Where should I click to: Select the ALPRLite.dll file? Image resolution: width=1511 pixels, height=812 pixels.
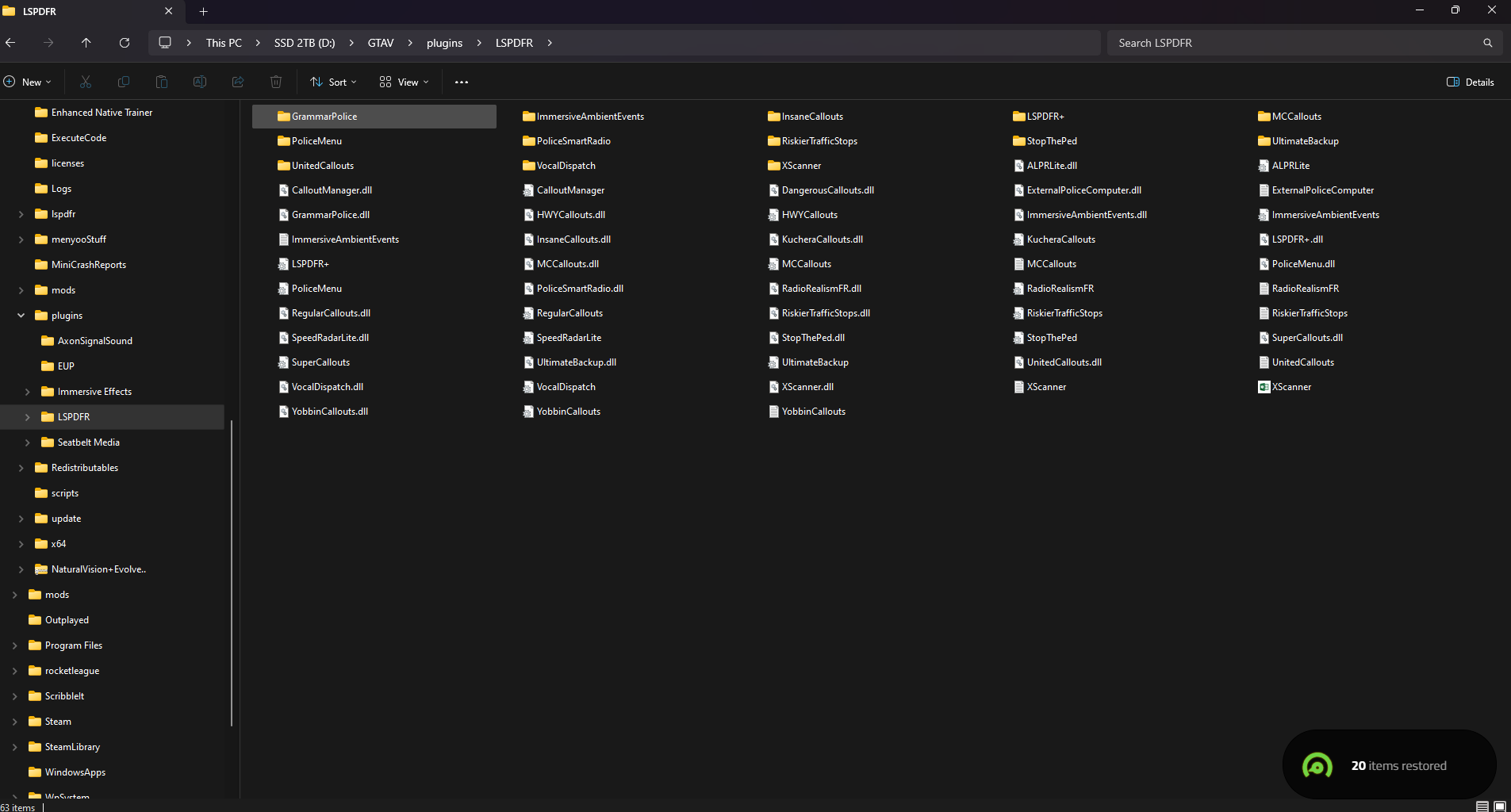pos(1046,166)
